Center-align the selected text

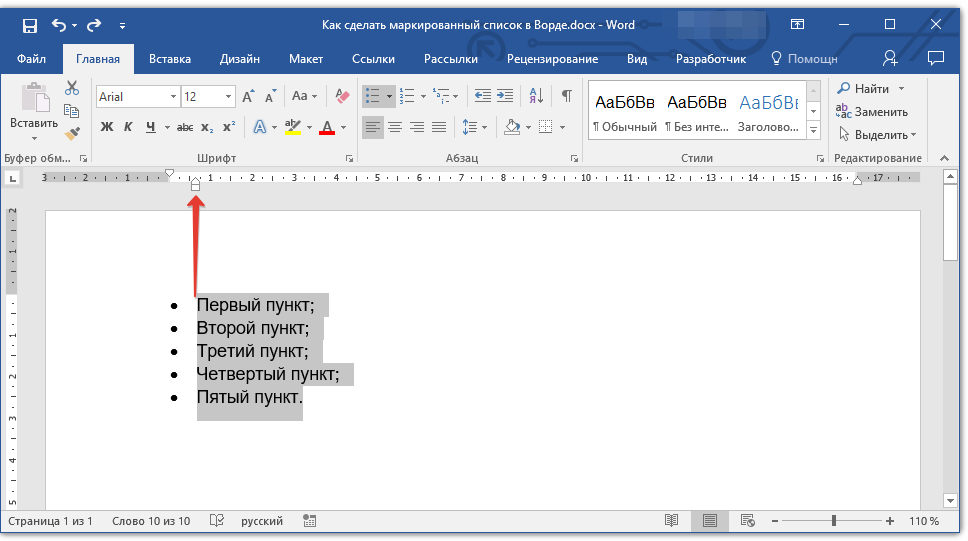(395, 127)
